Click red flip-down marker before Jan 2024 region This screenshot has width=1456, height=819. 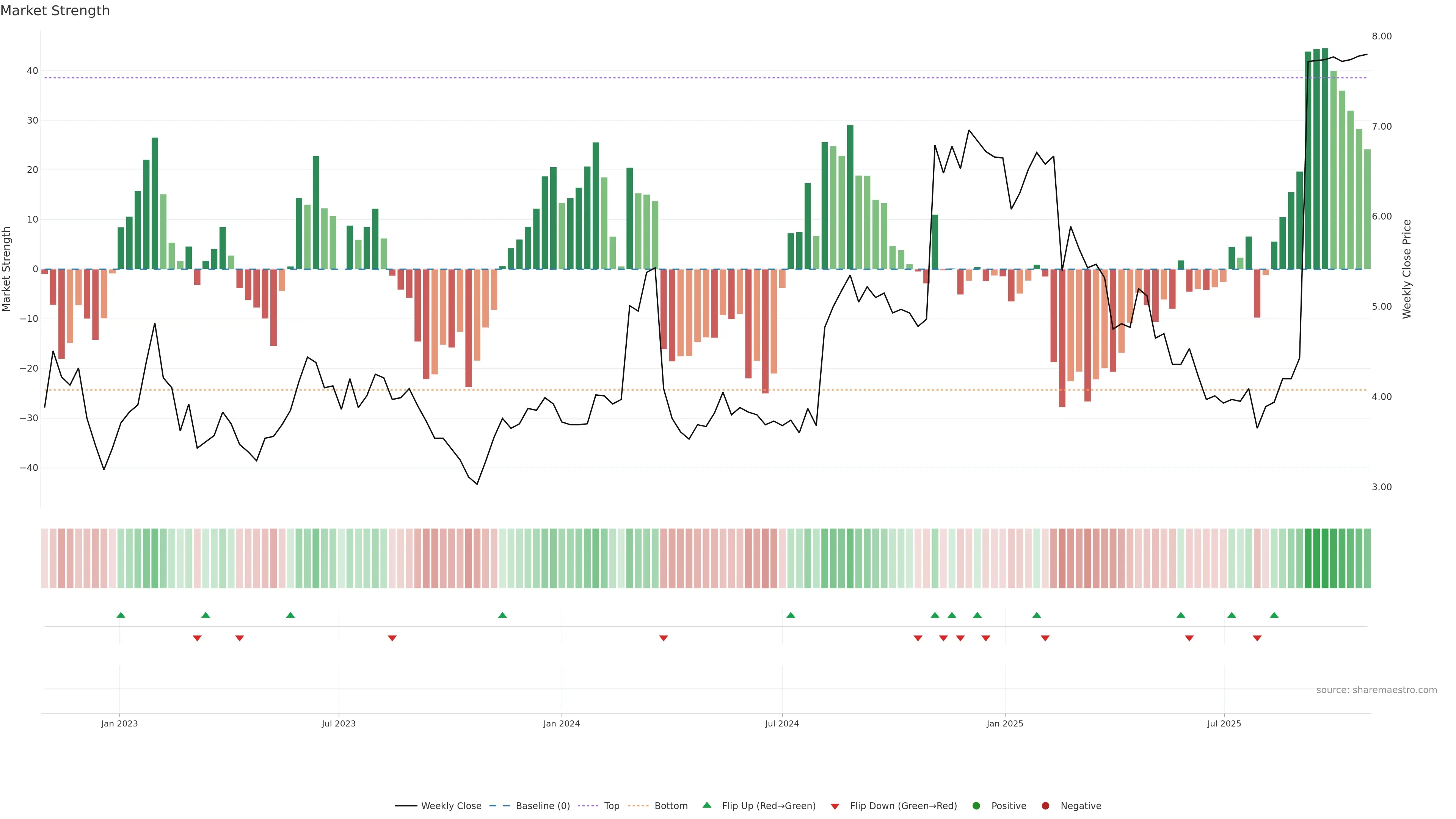[x=392, y=638]
